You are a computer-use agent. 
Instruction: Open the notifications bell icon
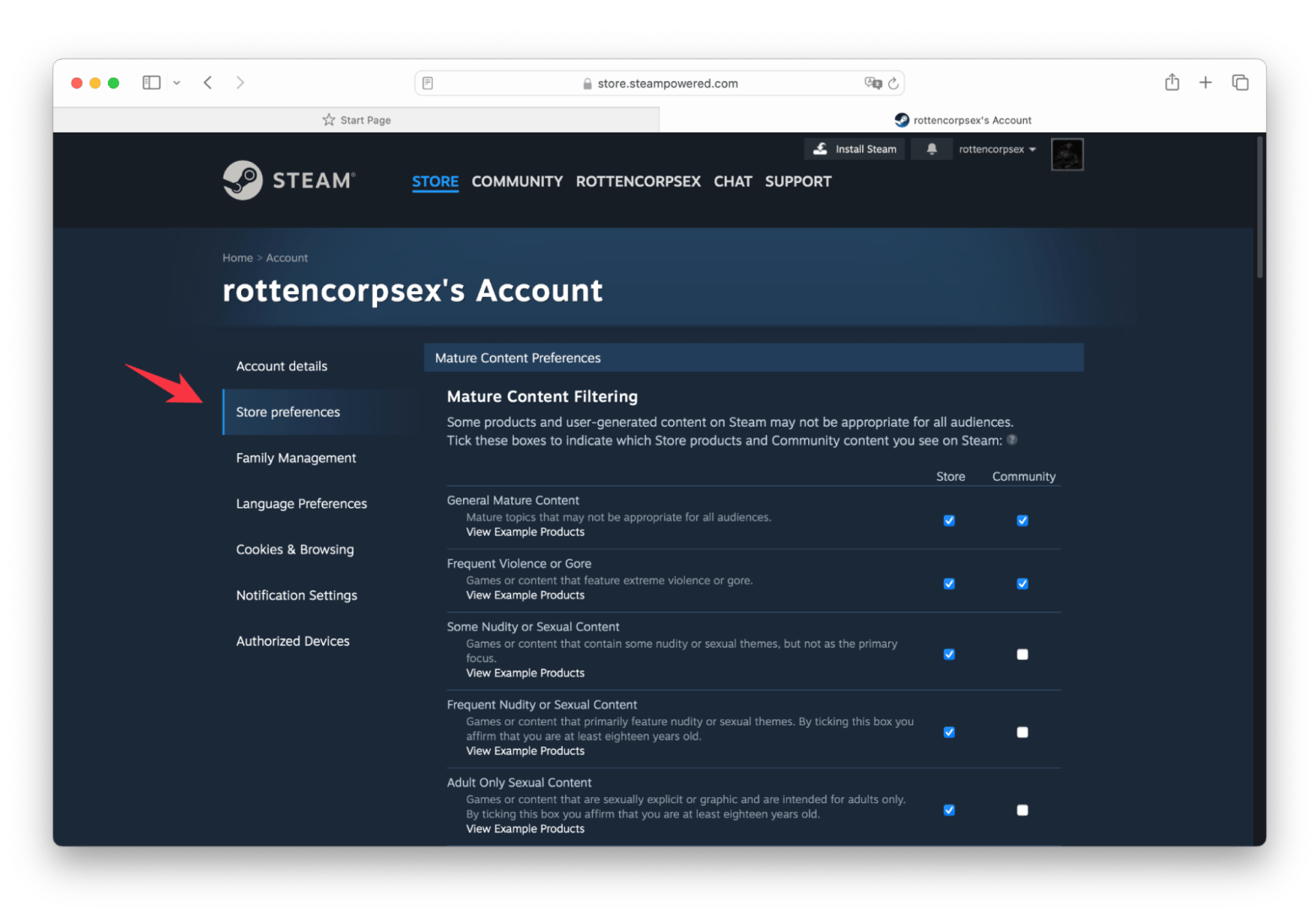(931, 149)
